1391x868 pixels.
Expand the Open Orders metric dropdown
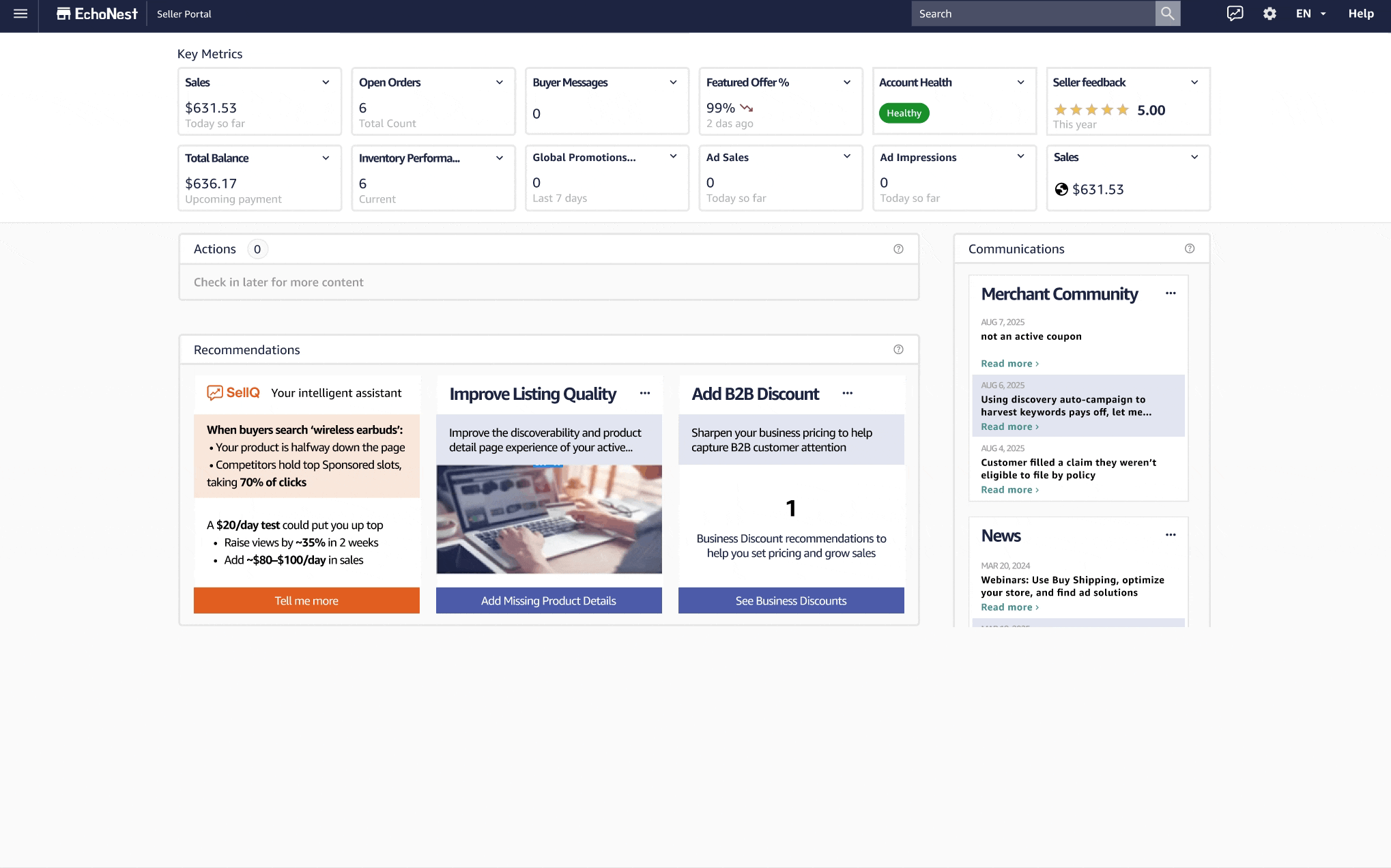coord(500,83)
